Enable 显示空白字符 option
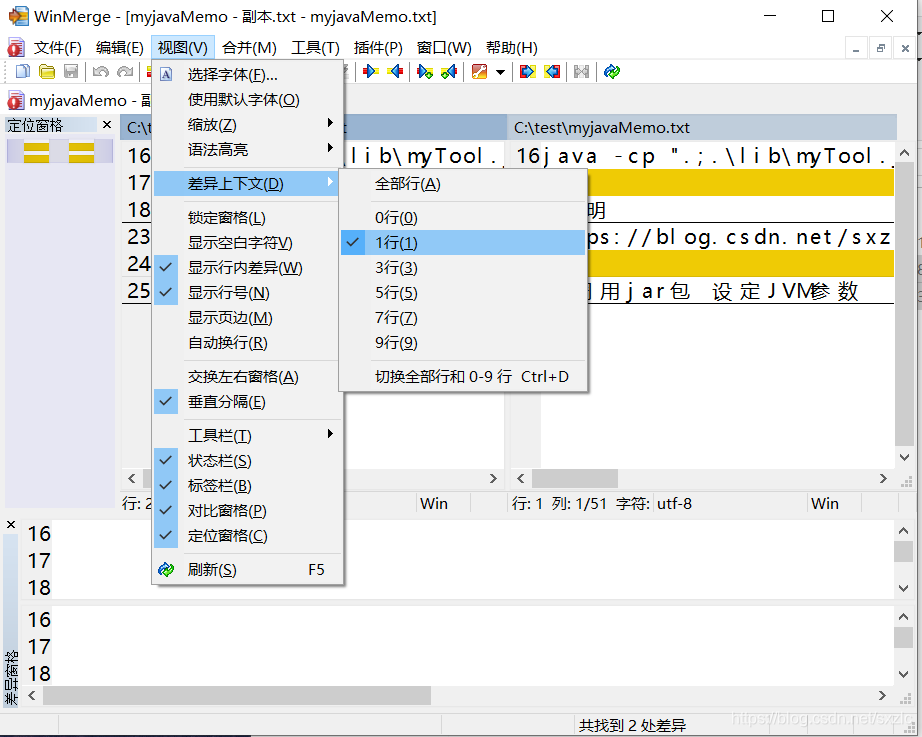 click(x=246, y=242)
